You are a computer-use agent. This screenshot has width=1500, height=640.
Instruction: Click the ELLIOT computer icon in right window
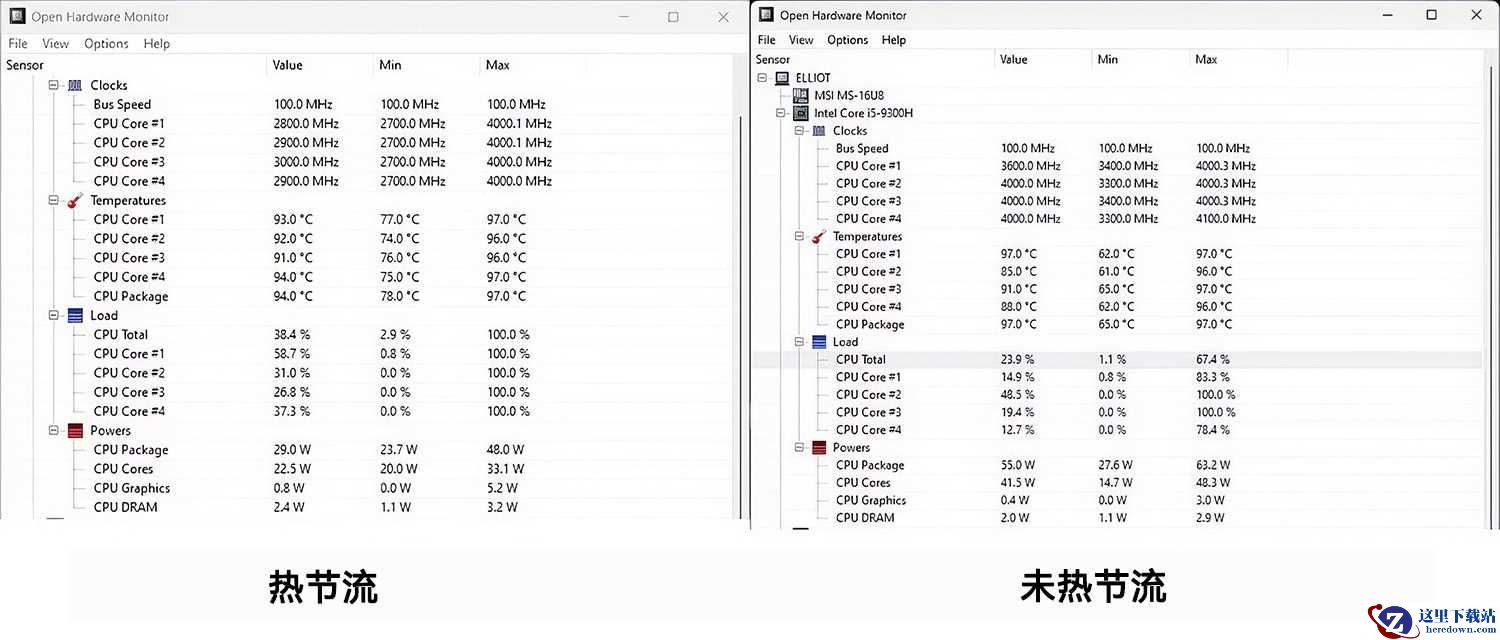click(x=781, y=77)
